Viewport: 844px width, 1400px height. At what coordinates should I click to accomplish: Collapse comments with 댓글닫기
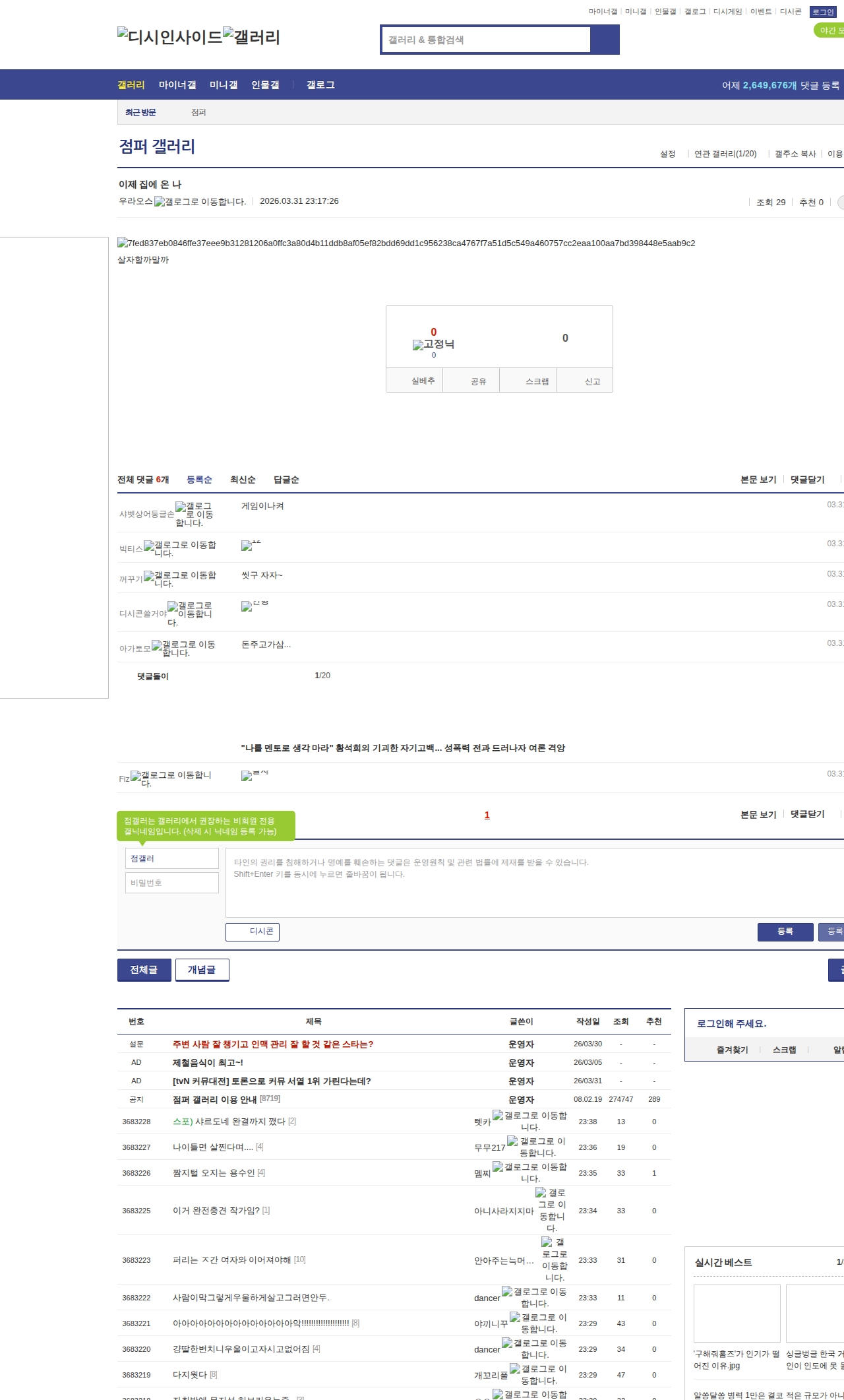(807, 480)
